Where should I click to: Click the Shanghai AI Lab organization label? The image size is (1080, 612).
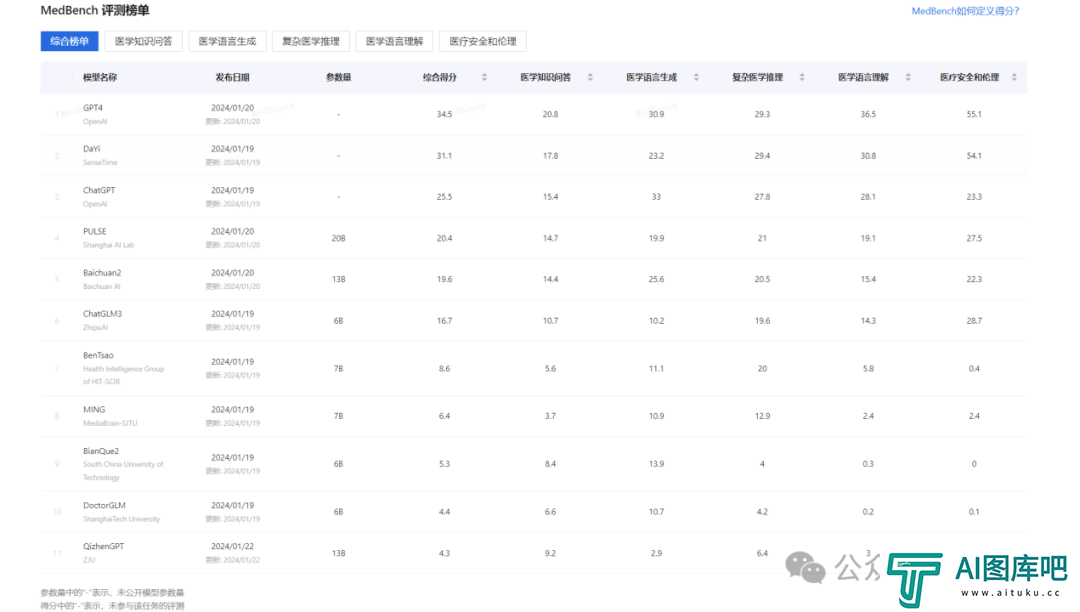109,245
